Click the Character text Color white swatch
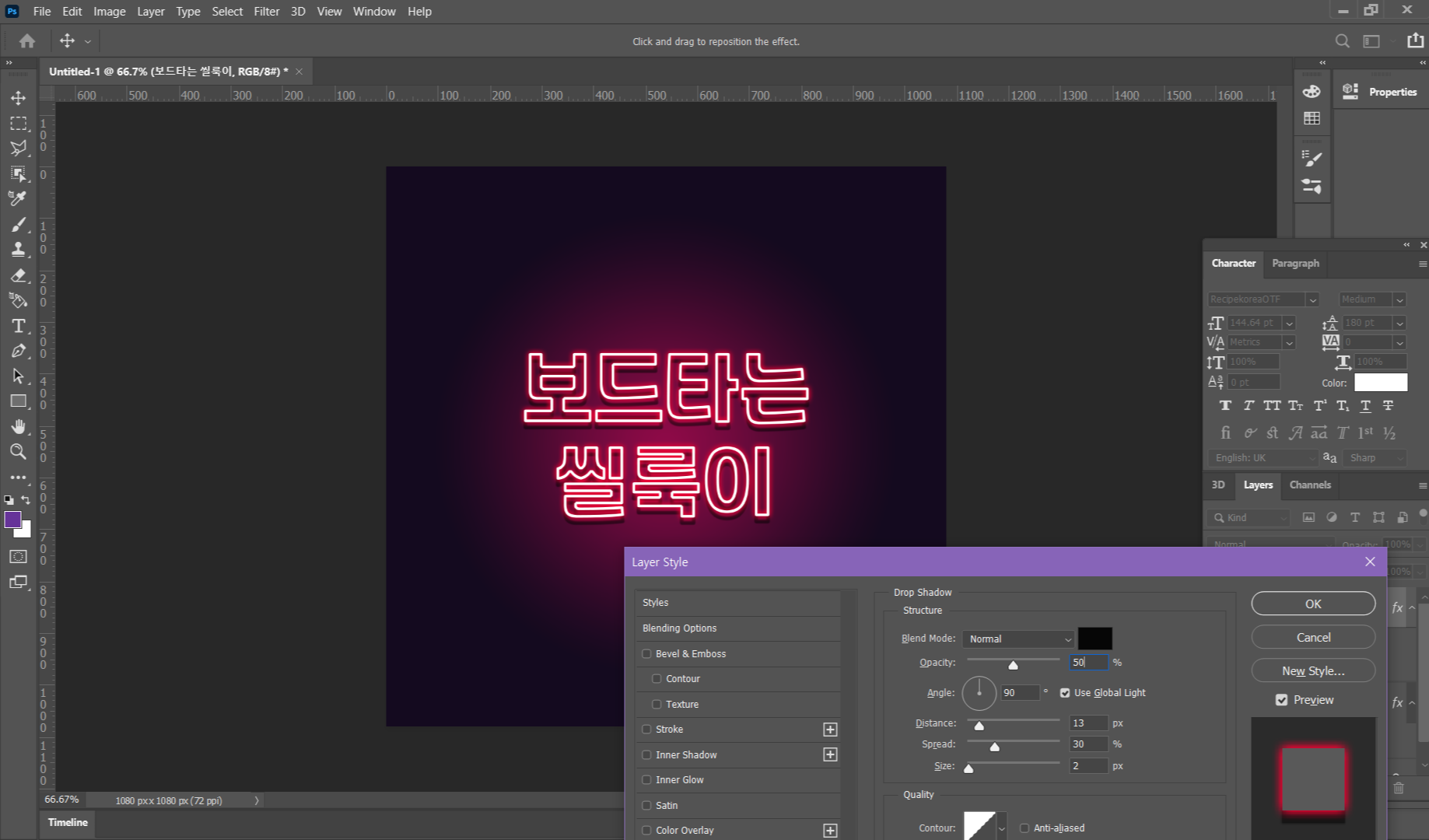 1381,382
